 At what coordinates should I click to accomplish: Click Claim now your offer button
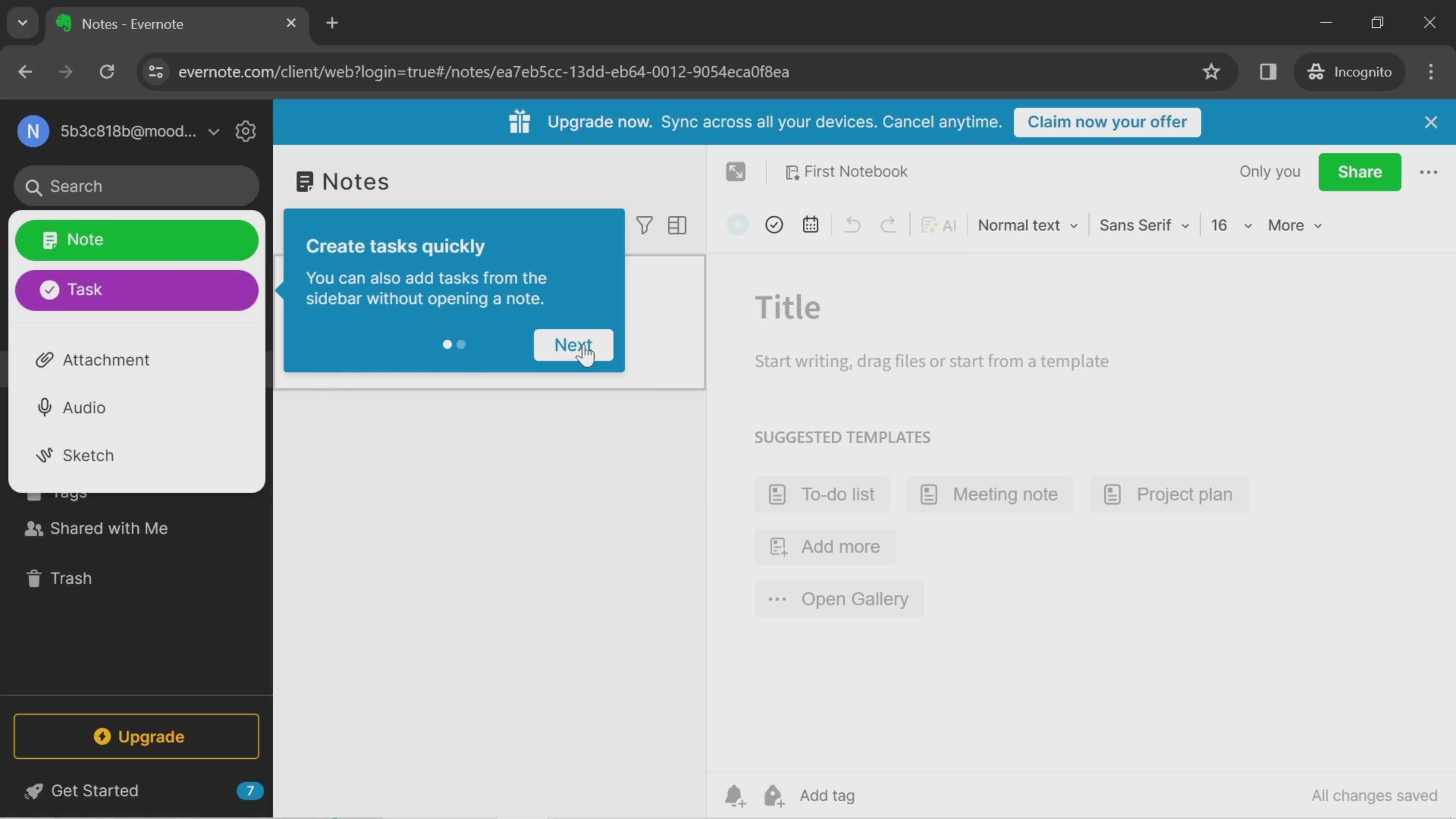pyautogui.click(x=1107, y=121)
